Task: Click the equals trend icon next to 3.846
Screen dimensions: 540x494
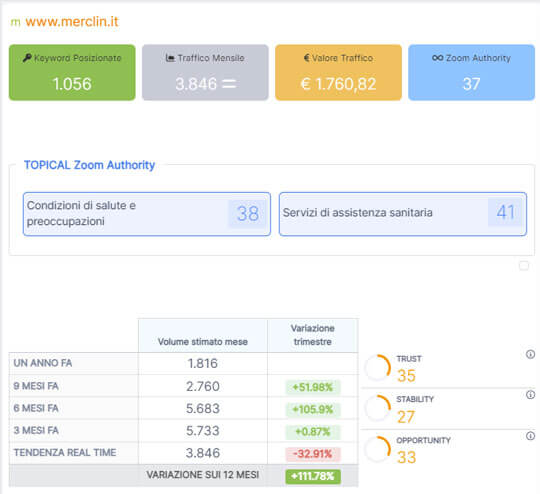Action: point(229,84)
